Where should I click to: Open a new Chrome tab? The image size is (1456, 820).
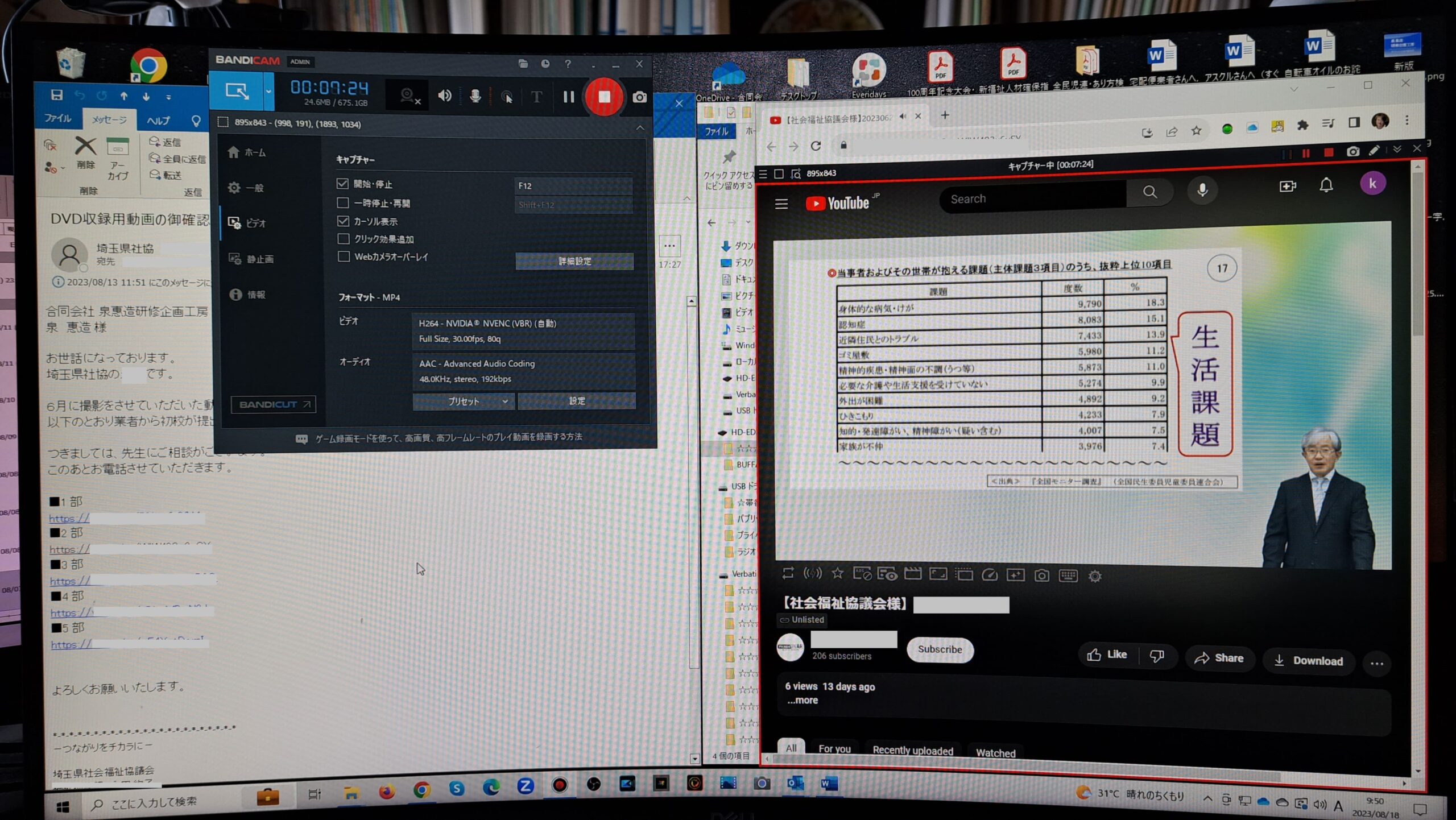[x=945, y=115]
